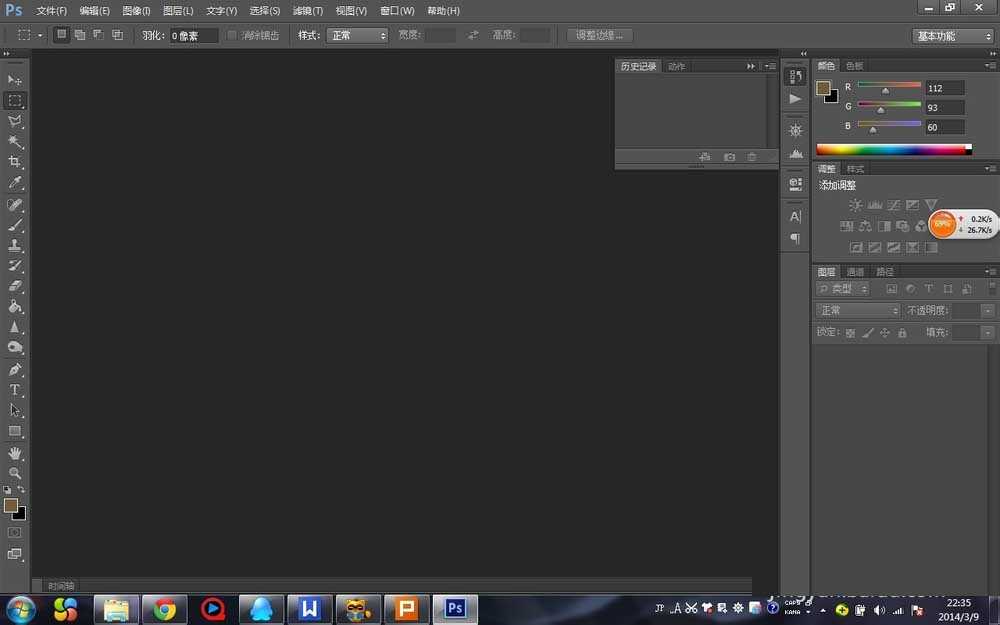The width and height of the screenshot is (1000, 625).
Task: Select the Hand tool
Action: pos(15,453)
